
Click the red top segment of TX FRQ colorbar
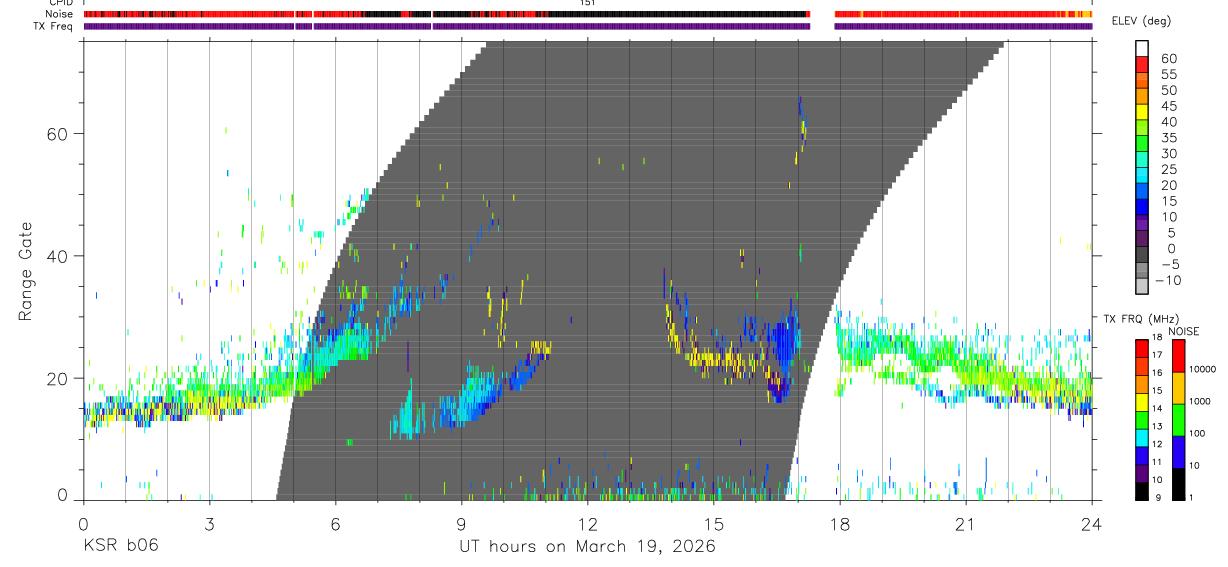(1142, 348)
